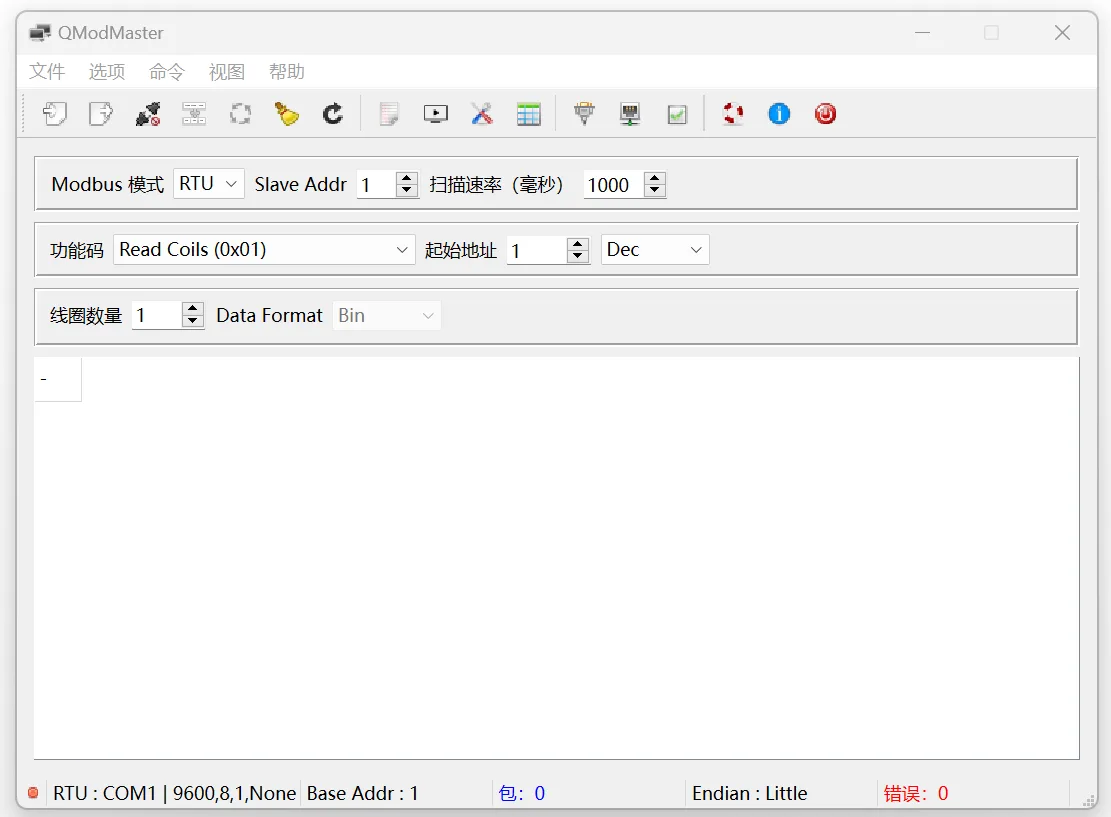
Task: Open general Settings checkmark icon
Action: [677, 113]
